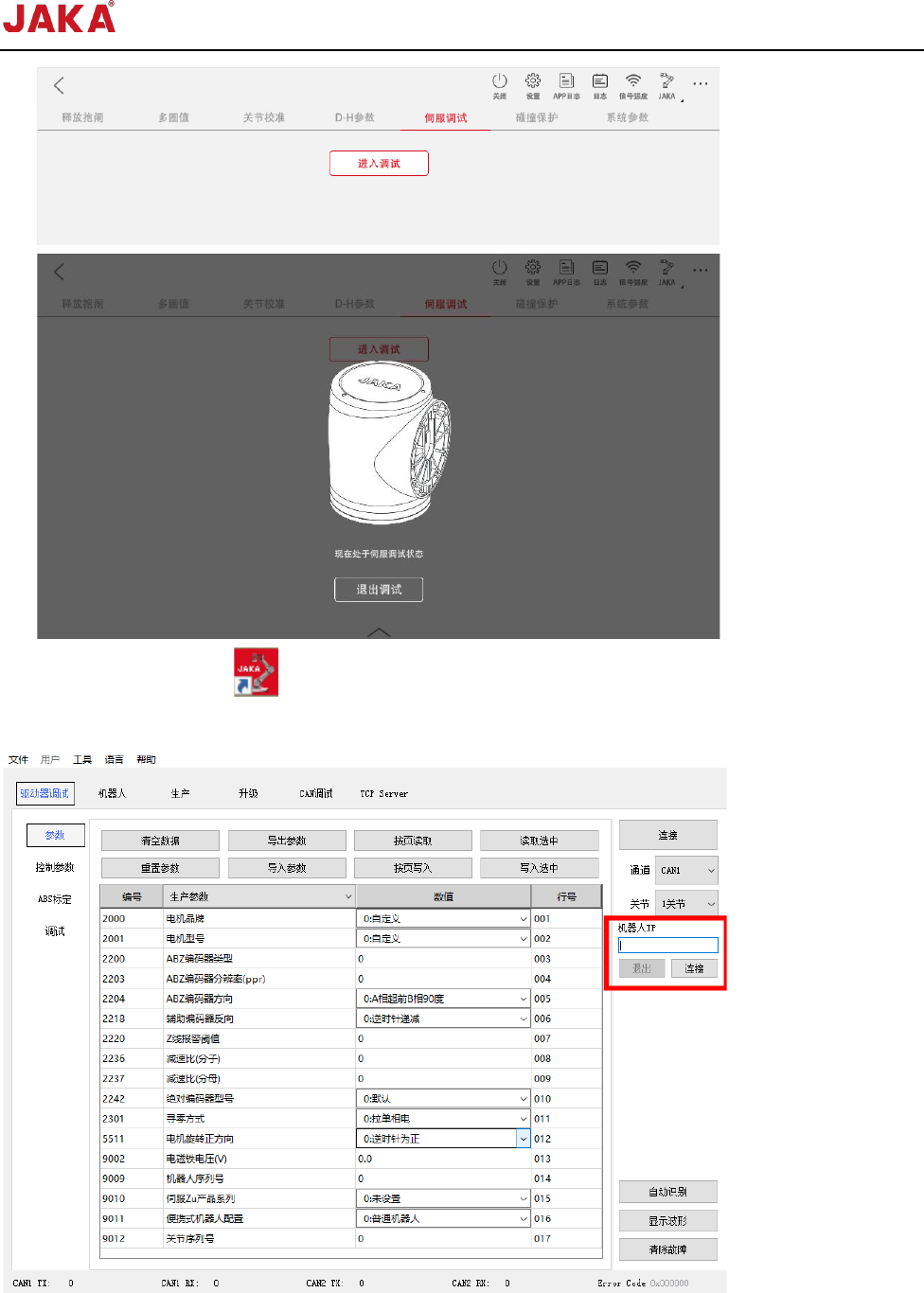Click the 清空数据 button

160,841
